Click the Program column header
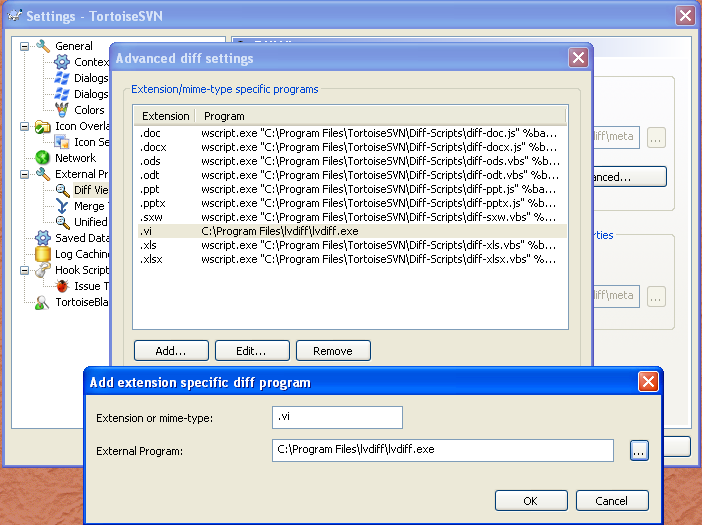The image size is (702, 525). pos(380,116)
